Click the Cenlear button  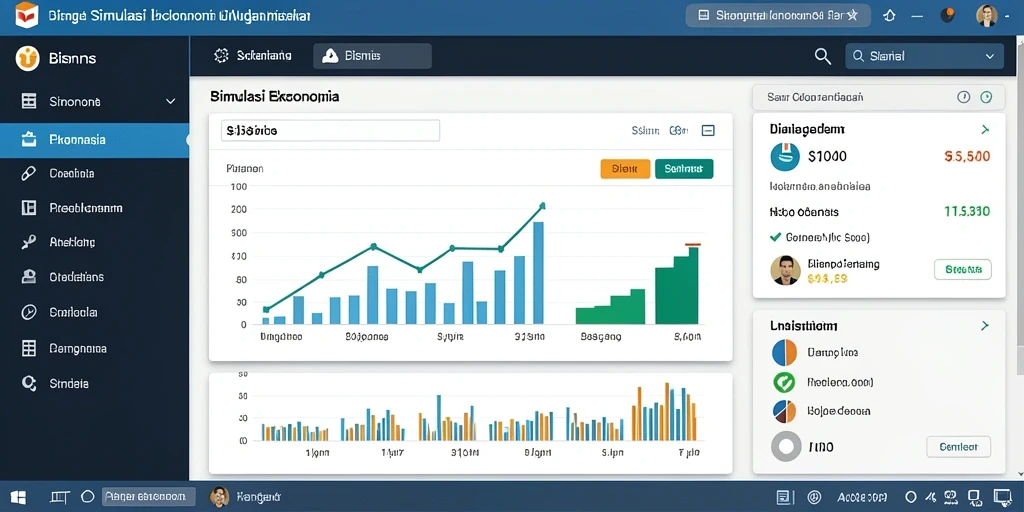959,447
